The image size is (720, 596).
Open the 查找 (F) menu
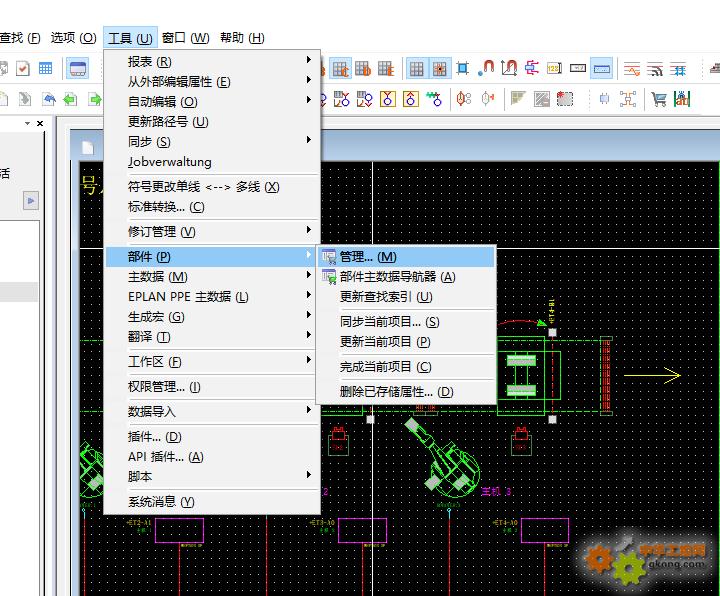pos(20,38)
